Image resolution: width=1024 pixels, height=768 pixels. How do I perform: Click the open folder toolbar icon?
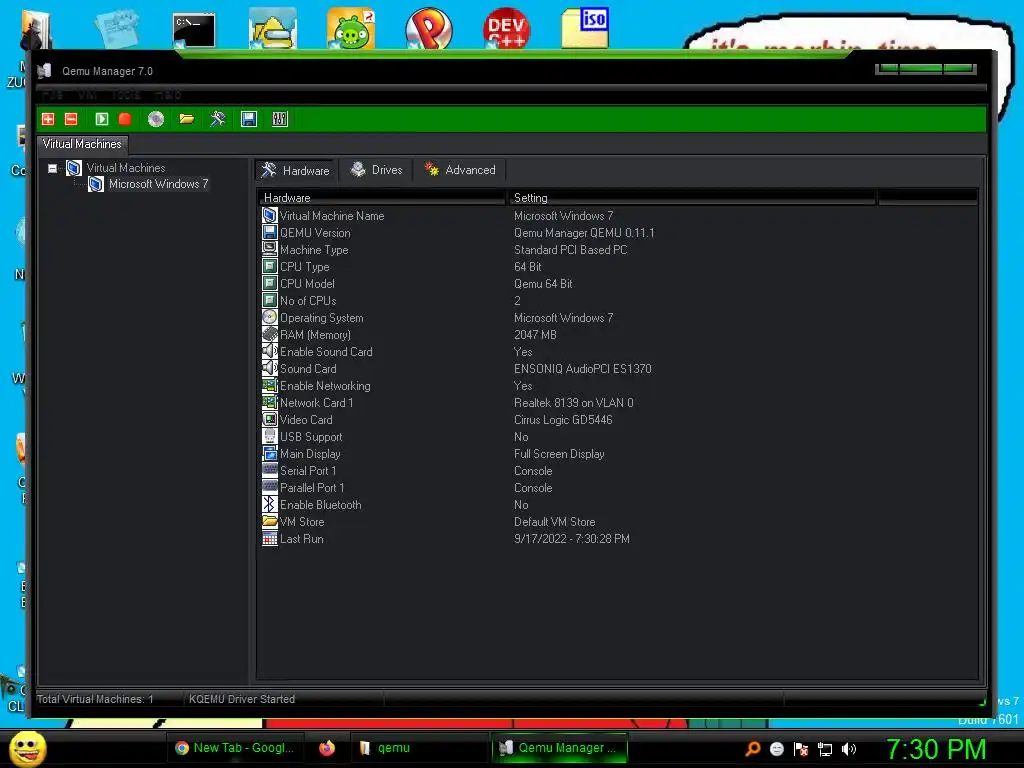click(187, 119)
